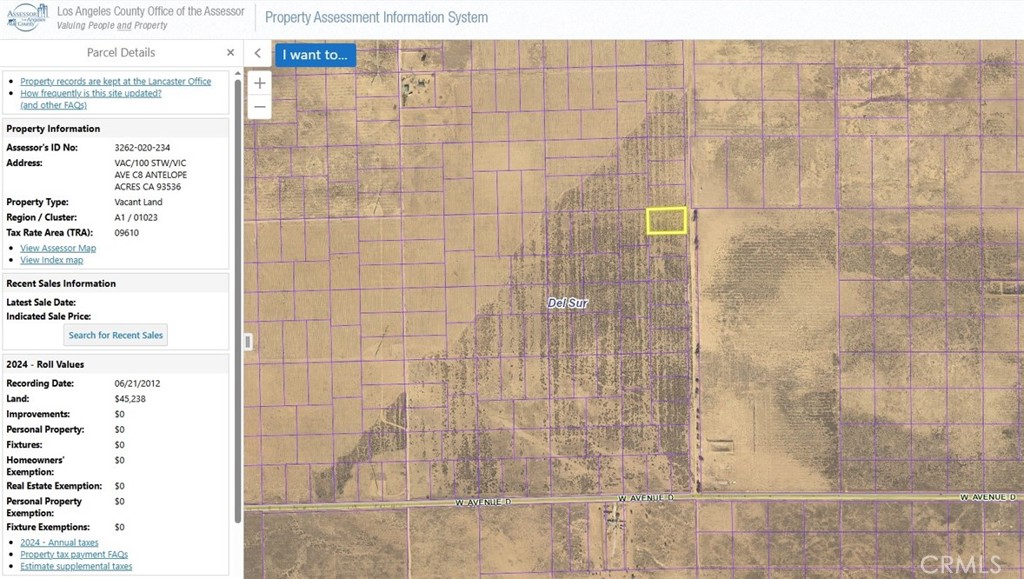Image resolution: width=1024 pixels, height=579 pixels.
Task: Open the View Index map link
Action: pyautogui.click(x=51, y=260)
